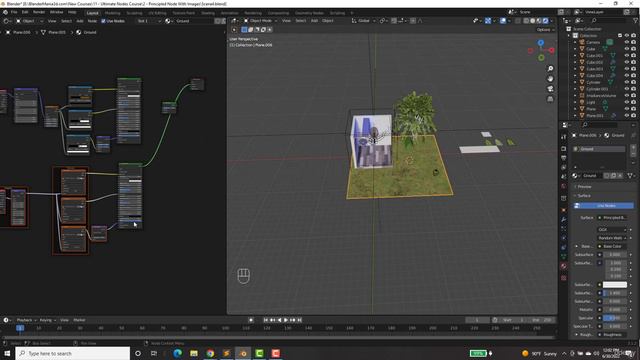Jump to timeline end playback icon
The height and width of the screenshot is (360, 640).
[x=299, y=320]
